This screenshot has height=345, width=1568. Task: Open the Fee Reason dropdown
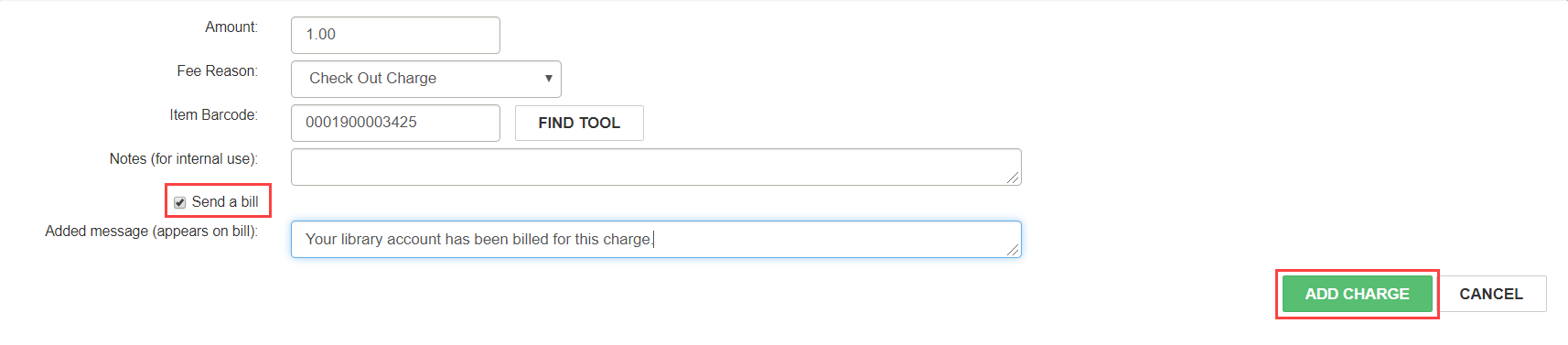coord(425,79)
